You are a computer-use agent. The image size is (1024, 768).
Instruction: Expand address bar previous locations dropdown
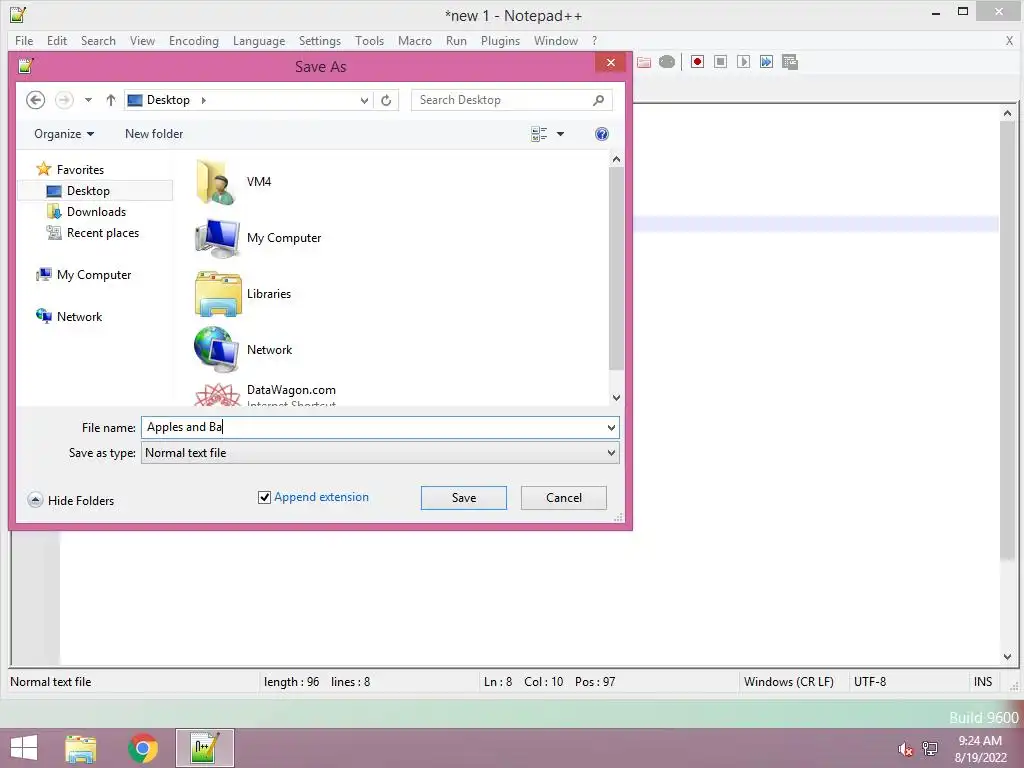pos(364,100)
